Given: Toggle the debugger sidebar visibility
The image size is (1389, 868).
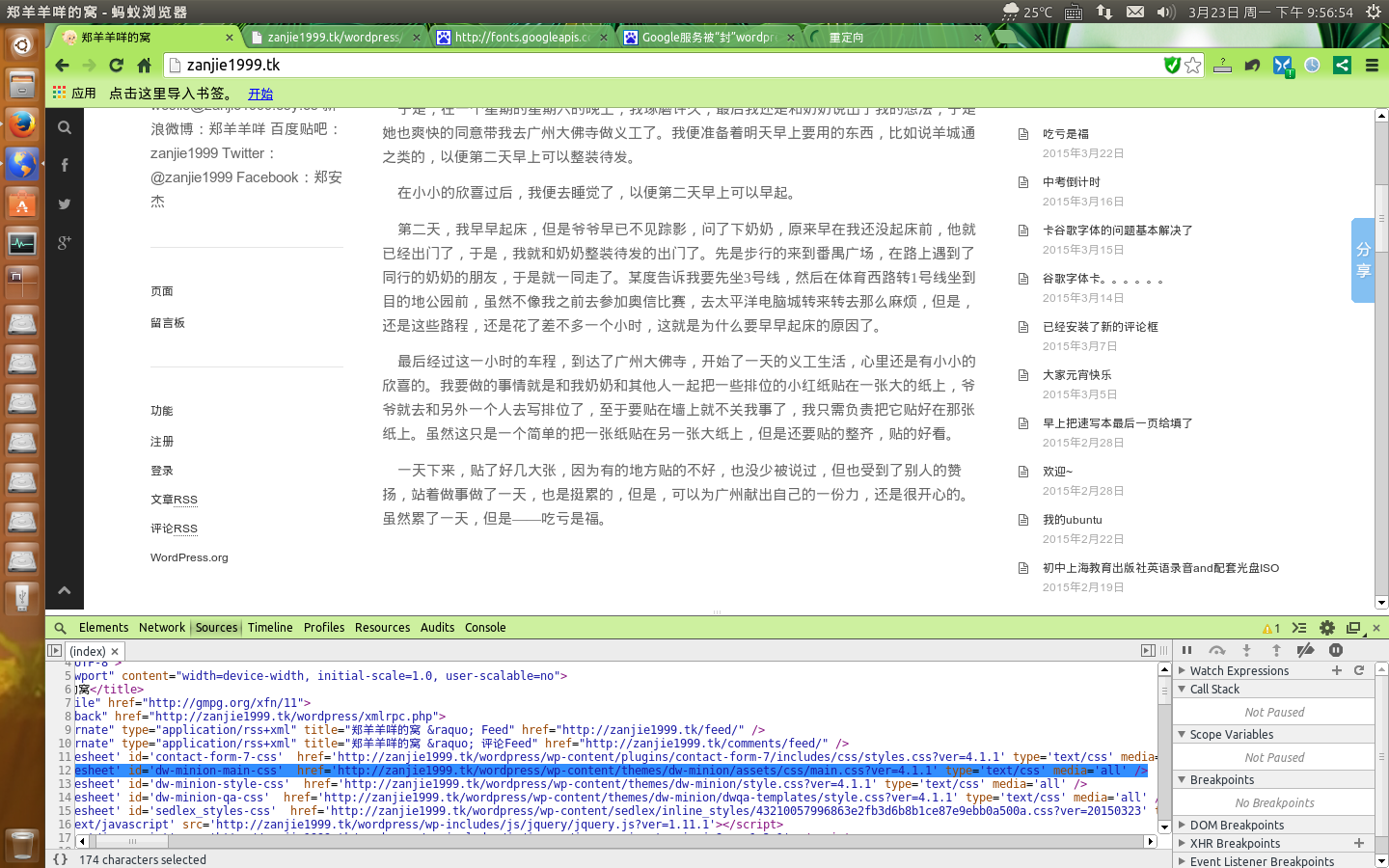Looking at the screenshot, I should [x=1148, y=651].
